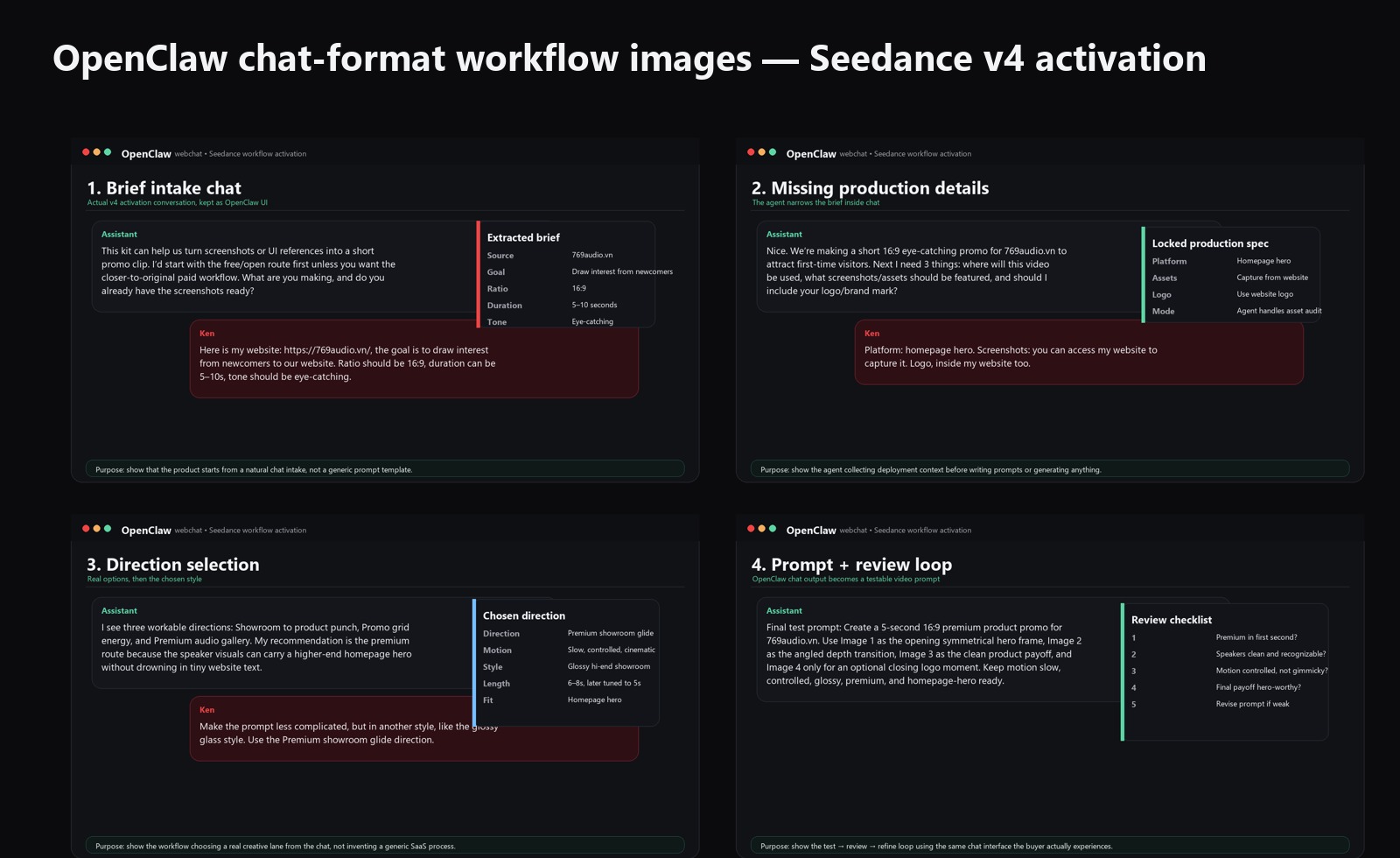Open Assistant message starting 'I see three workable directions'
This screenshot has width=1400, height=858.
tap(282, 643)
